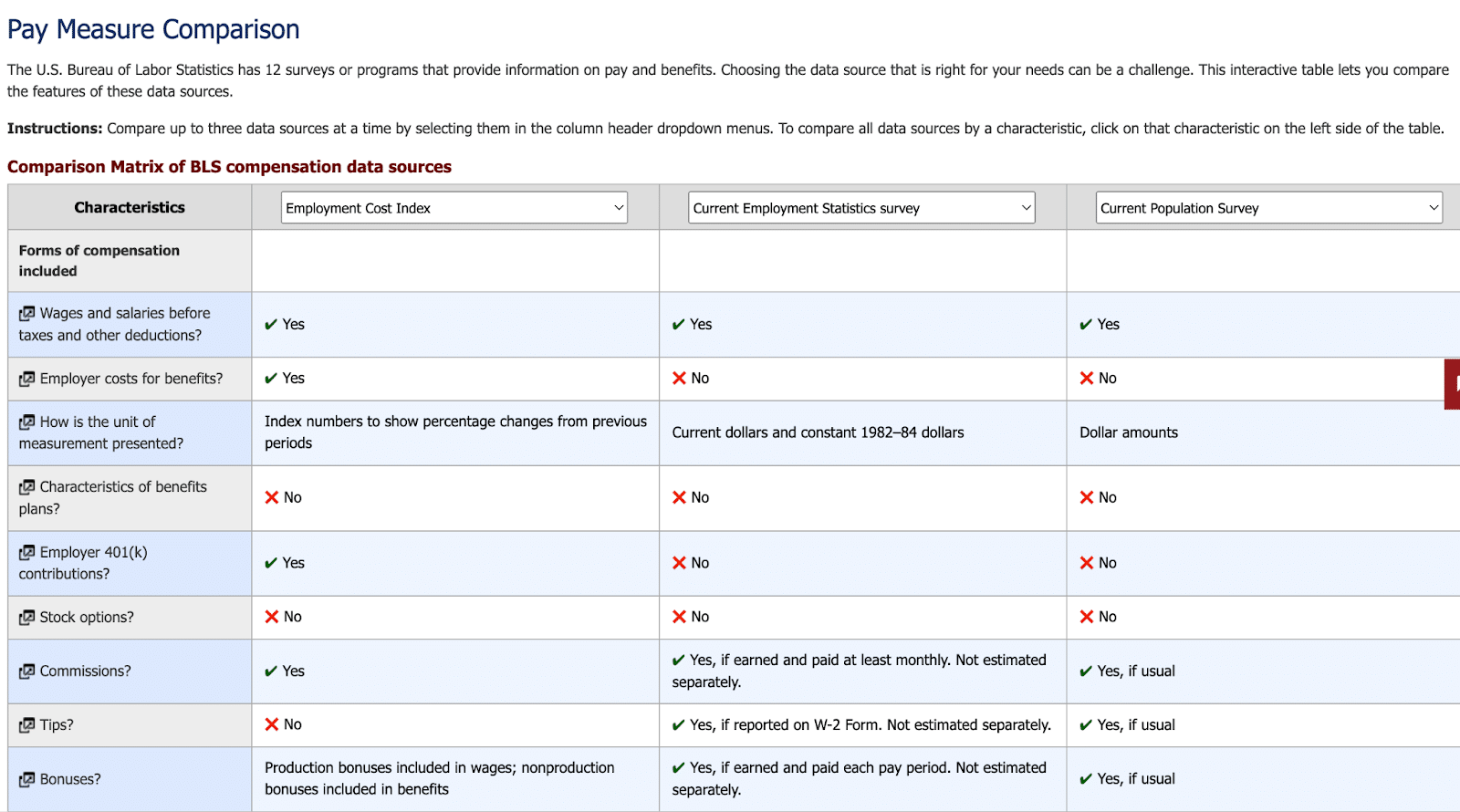Screen dimensions: 1460x812
Task: Click the Tips characteristic link
Action: coord(57,725)
